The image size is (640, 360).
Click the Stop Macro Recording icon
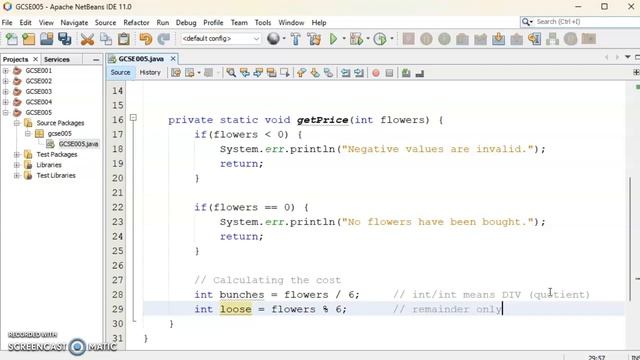click(389, 73)
